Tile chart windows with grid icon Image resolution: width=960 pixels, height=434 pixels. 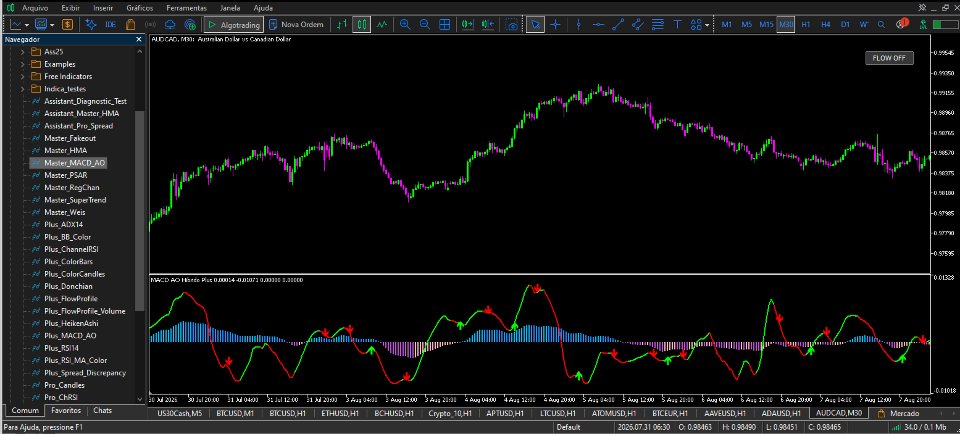coord(445,24)
